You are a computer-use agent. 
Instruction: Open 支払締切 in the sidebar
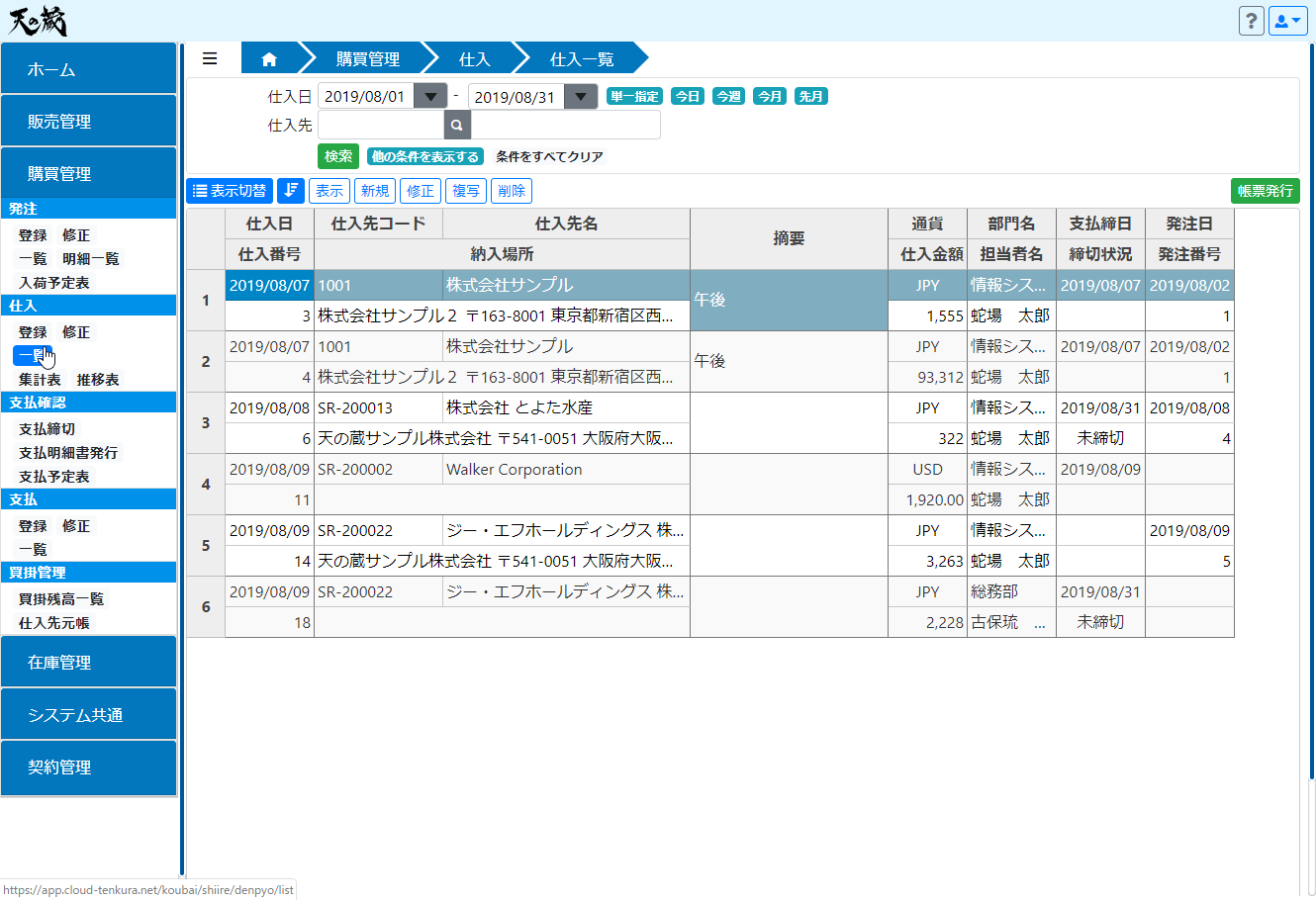click(x=47, y=429)
